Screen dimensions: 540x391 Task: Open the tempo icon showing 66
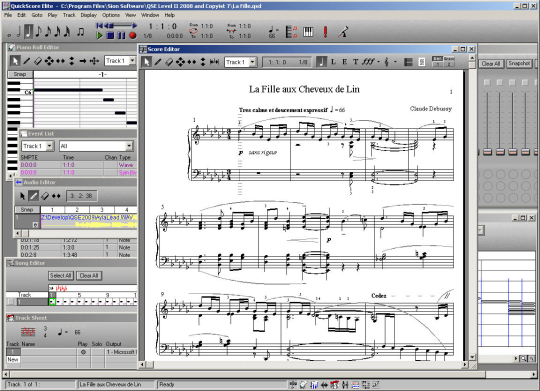273,32
